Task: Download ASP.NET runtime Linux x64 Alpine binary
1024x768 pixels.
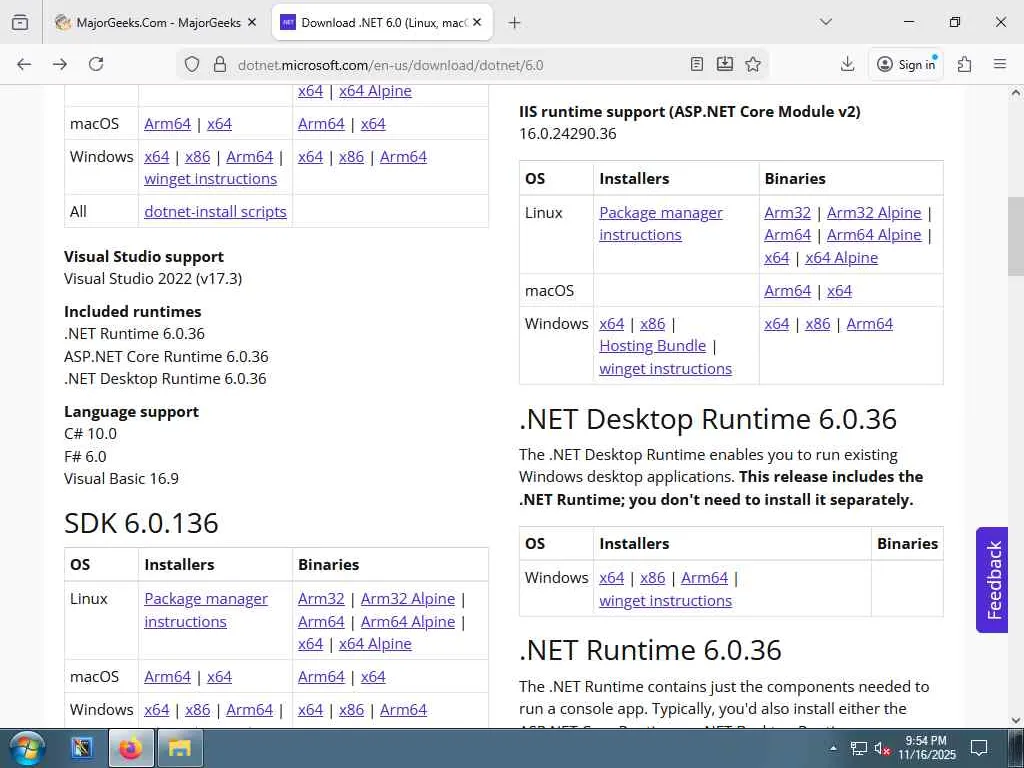Action: [x=841, y=257]
